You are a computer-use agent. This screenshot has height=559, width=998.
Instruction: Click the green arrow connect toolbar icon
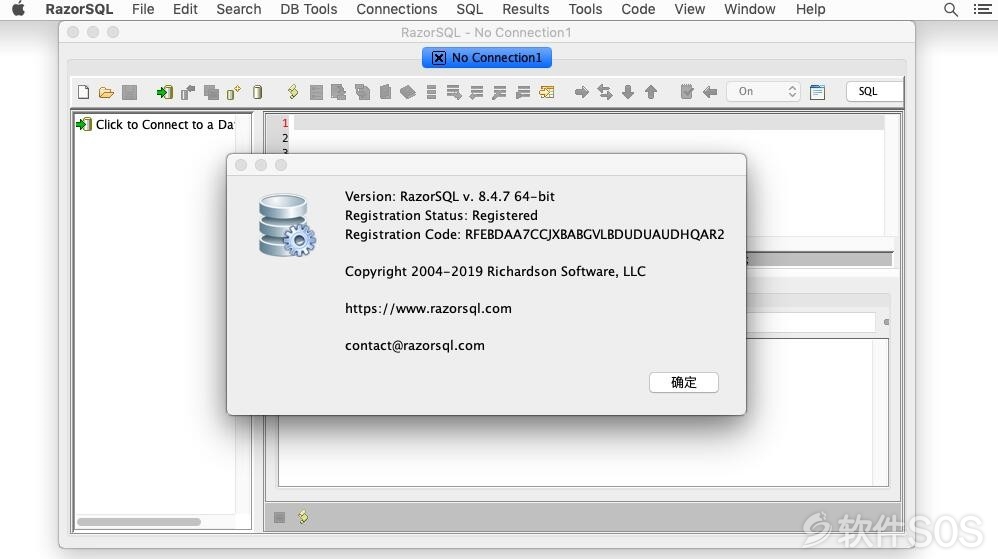[x=164, y=92]
